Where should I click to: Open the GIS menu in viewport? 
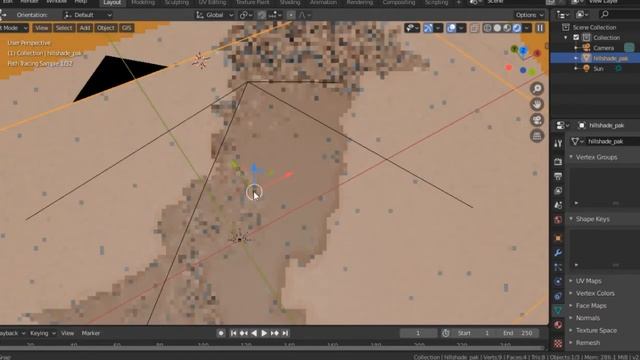coord(127,28)
